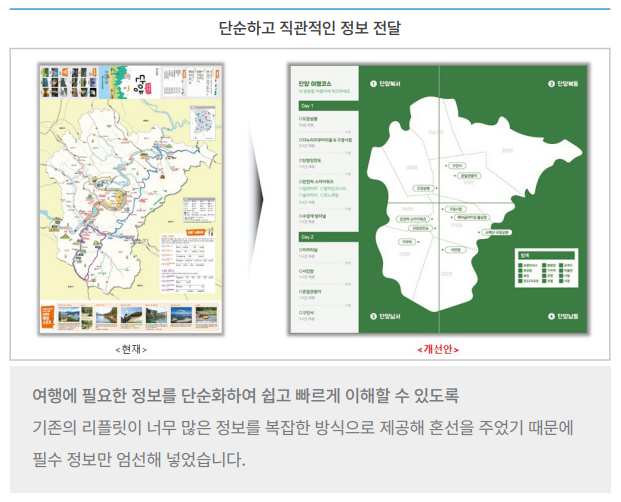Viewport: 621px width, 502px height.
Task: Check 이끼터널 in the Day 2 course list
Action: click(309, 250)
